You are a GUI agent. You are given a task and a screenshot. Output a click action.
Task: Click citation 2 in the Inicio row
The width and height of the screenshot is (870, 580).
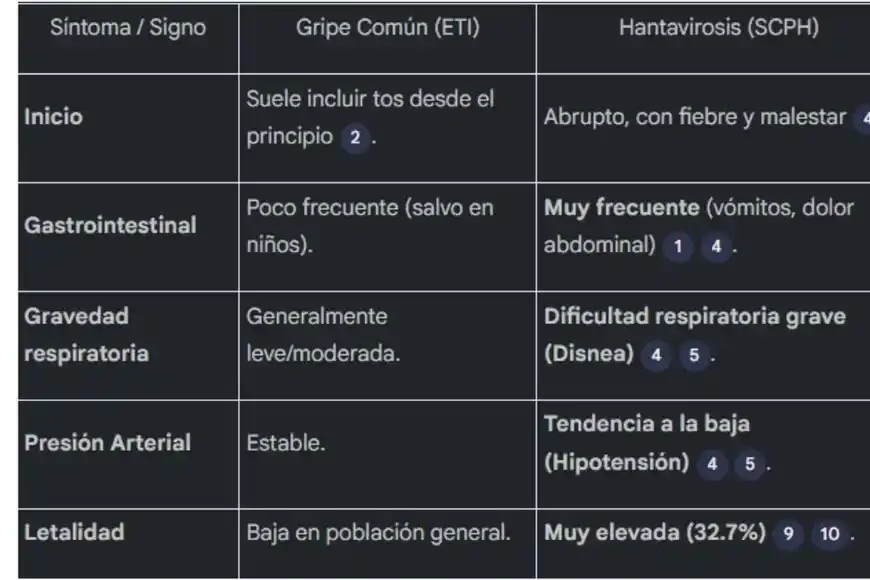354,137
